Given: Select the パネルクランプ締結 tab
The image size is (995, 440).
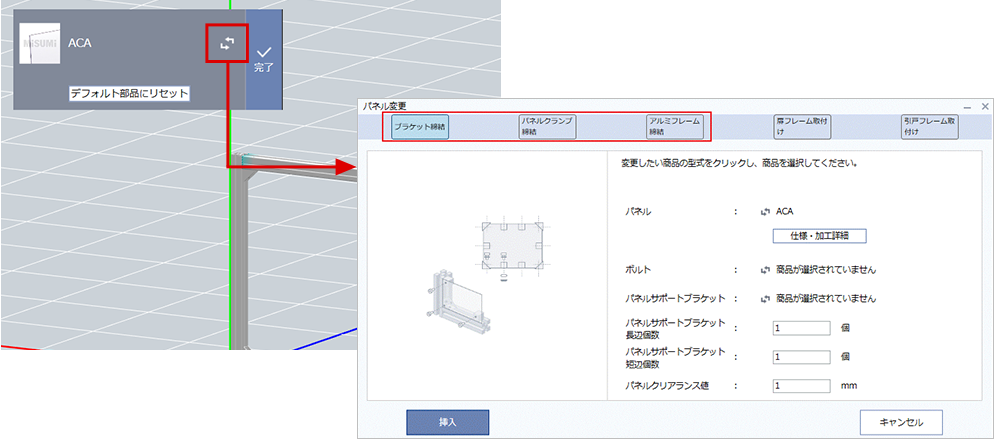Looking at the screenshot, I should tap(547, 127).
